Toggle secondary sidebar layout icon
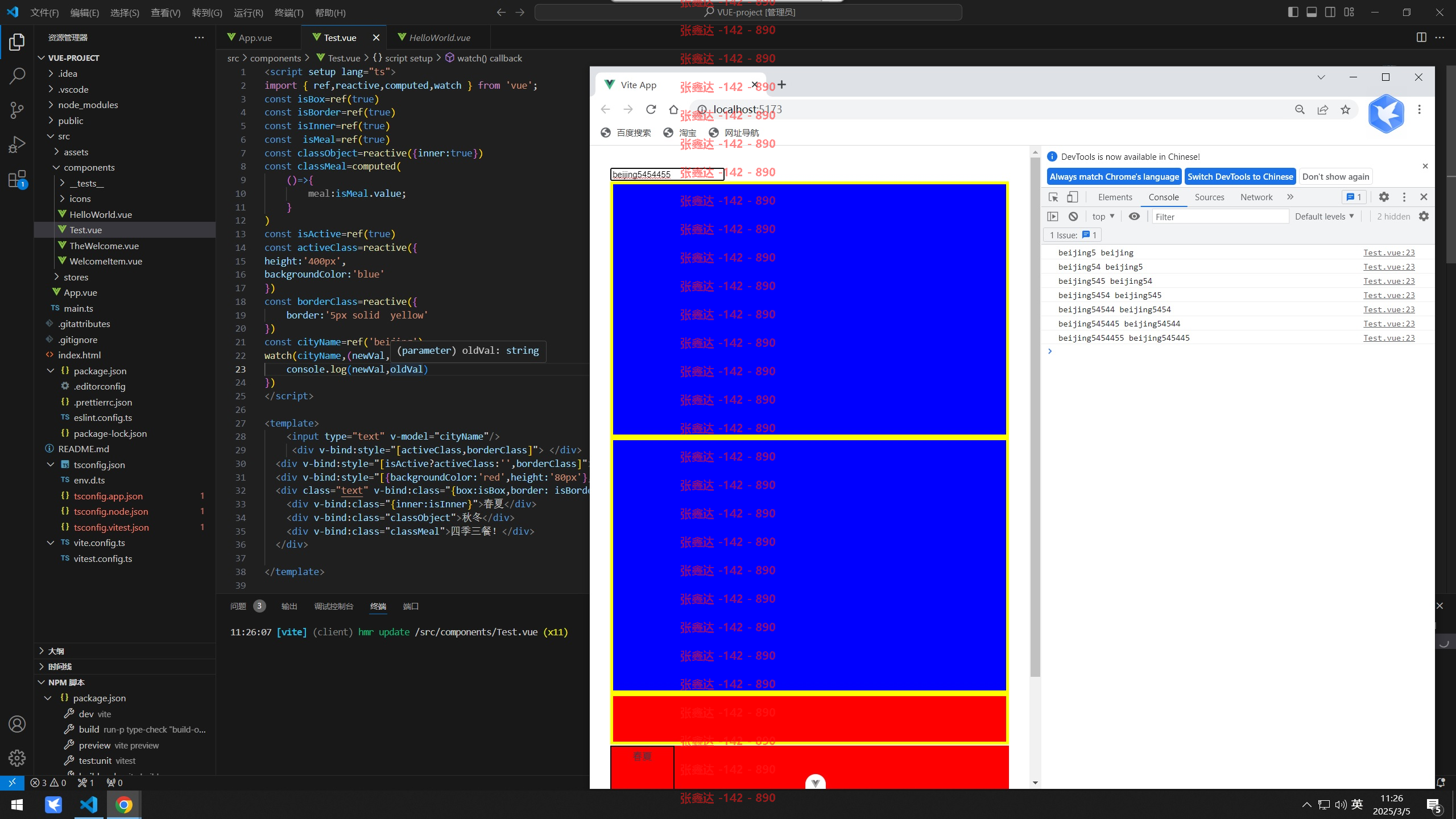 1330,12
